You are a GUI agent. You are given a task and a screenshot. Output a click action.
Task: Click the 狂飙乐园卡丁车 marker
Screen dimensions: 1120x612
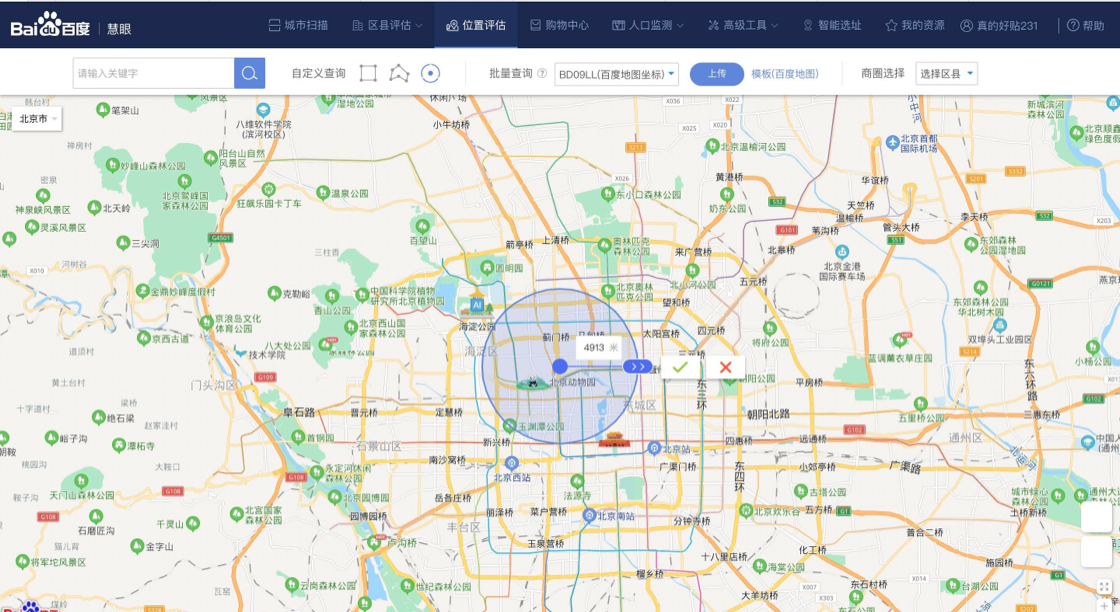pyautogui.click(x=269, y=190)
